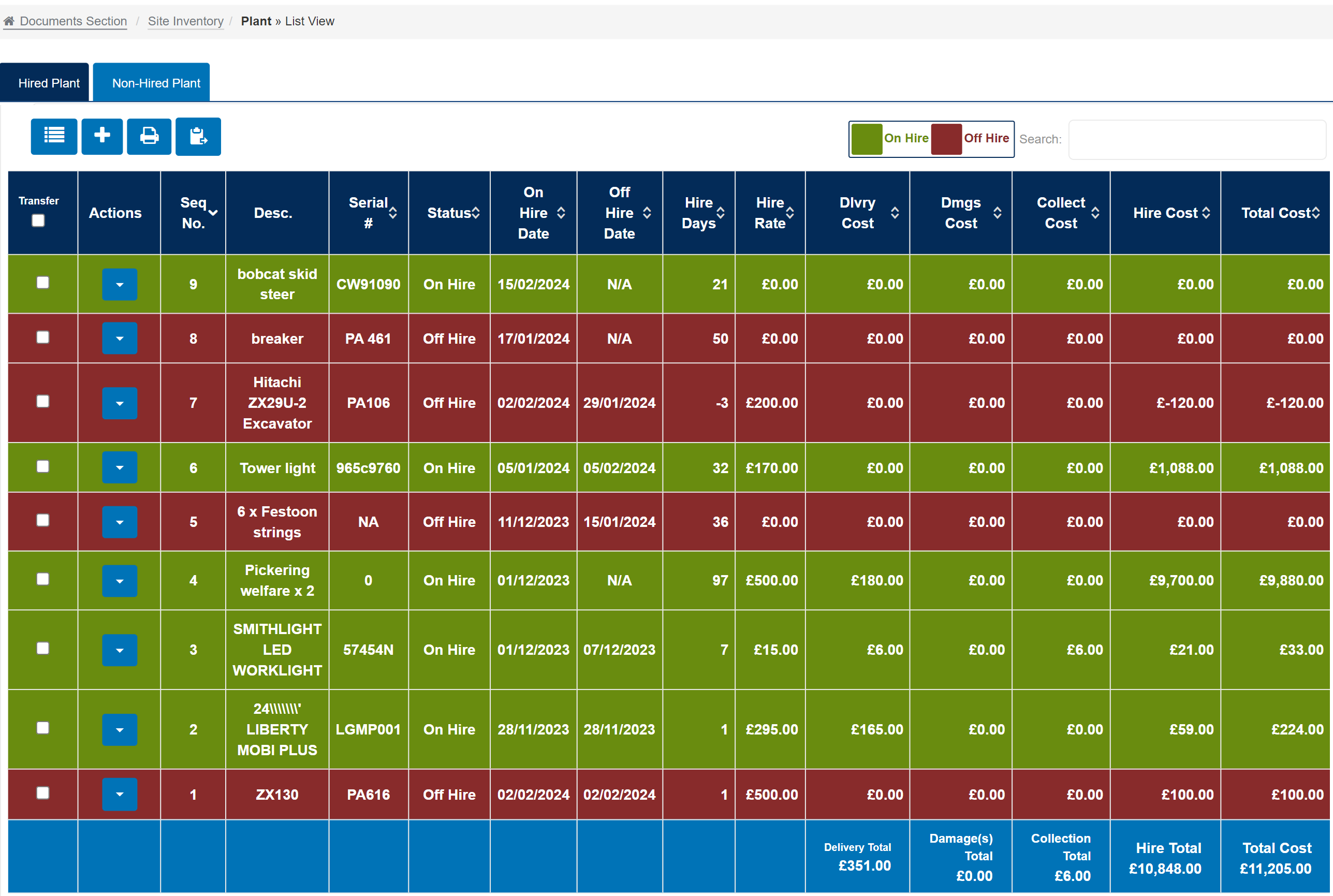Open Site Inventory breadcrumb link
This screenshot has height=896, width=1333.
(185, 21)
